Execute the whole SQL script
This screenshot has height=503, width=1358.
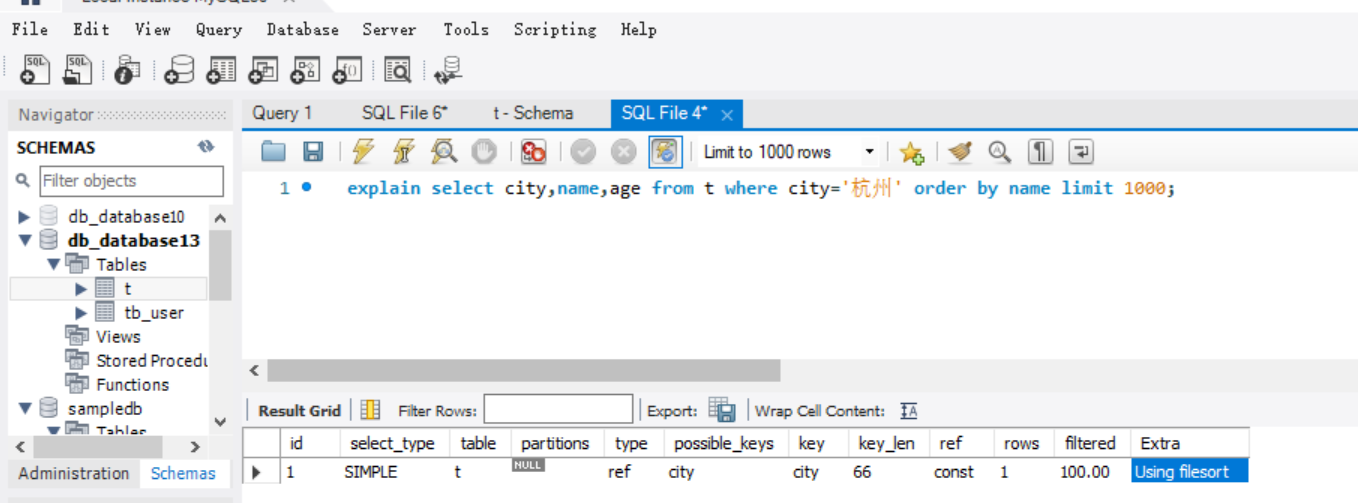point(363,152)
